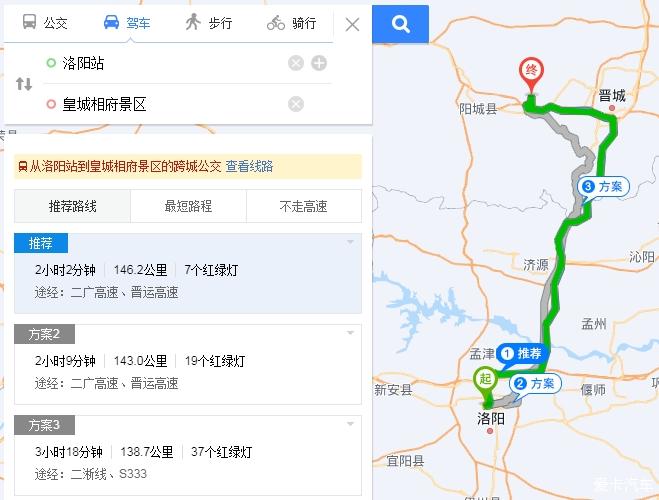Expand the 方案2 route details arrow
Viewport: 659px width, 500px height.
[x=350, y=333]
